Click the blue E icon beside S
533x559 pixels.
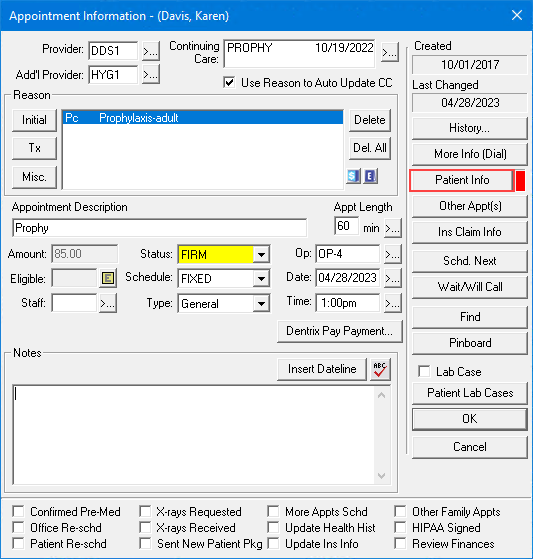tap(370, 176)
